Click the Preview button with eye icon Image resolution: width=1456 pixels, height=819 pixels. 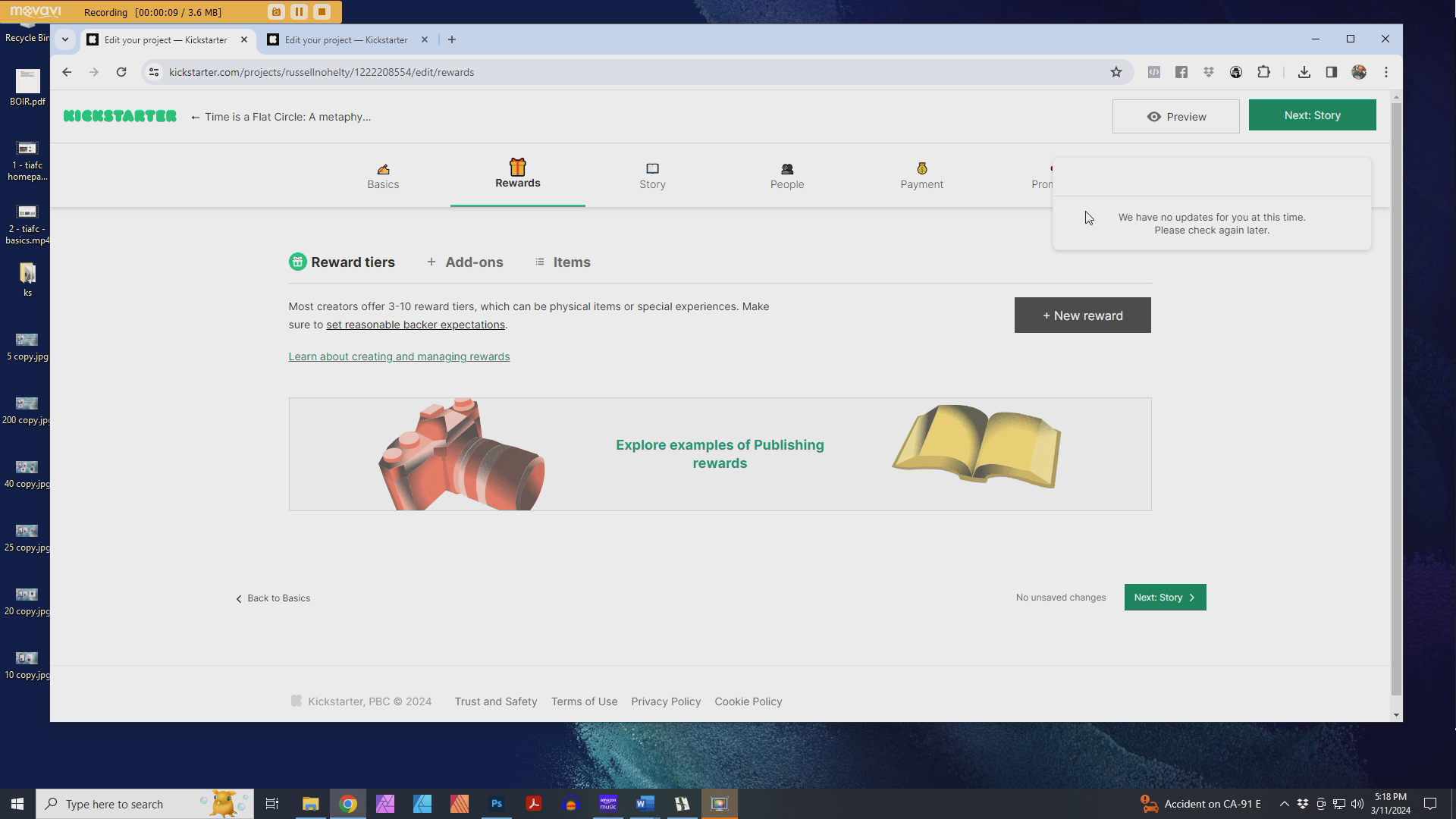coord(1175,117)
